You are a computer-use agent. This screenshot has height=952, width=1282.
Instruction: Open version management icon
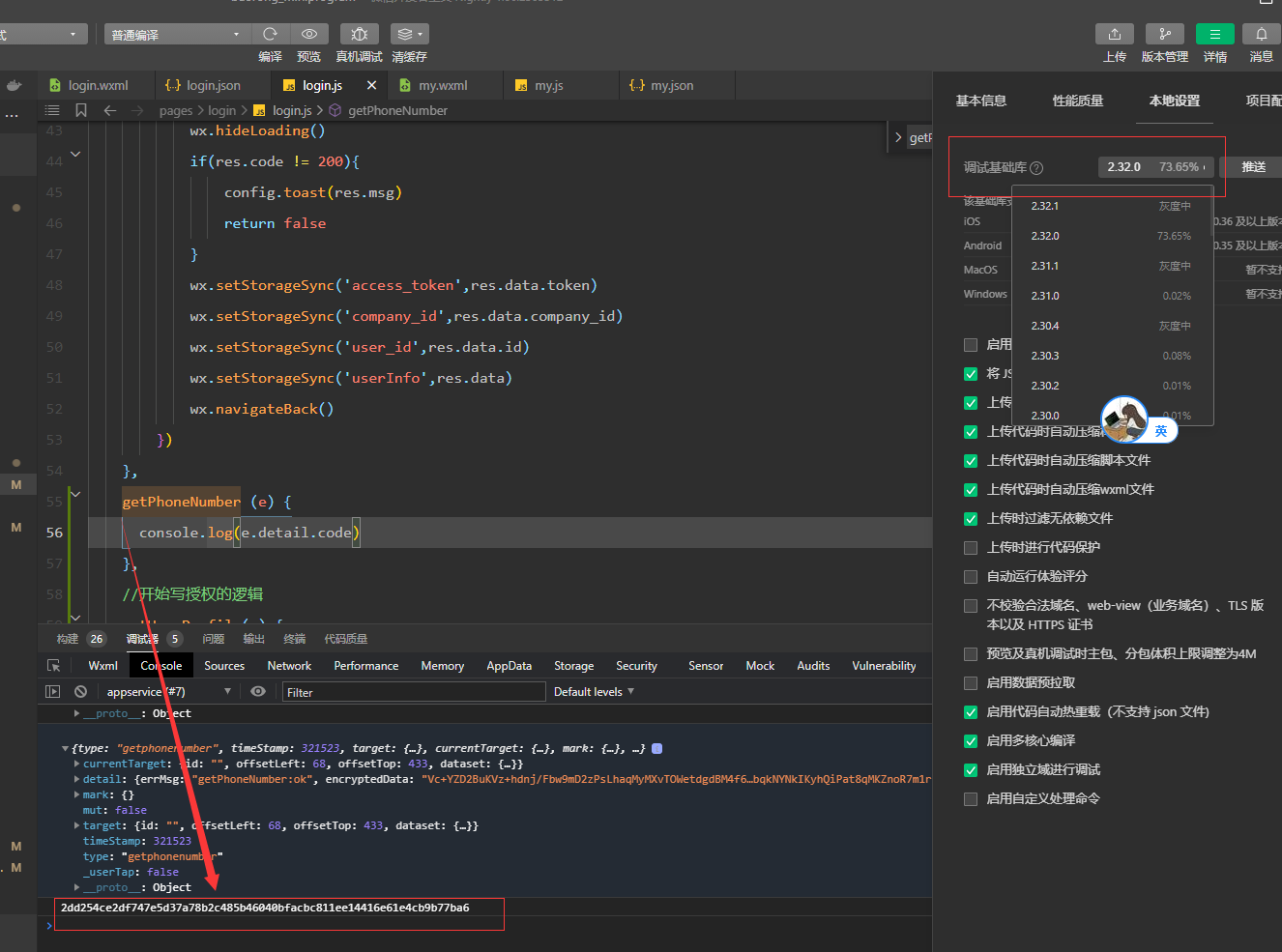coord(1164,34)
